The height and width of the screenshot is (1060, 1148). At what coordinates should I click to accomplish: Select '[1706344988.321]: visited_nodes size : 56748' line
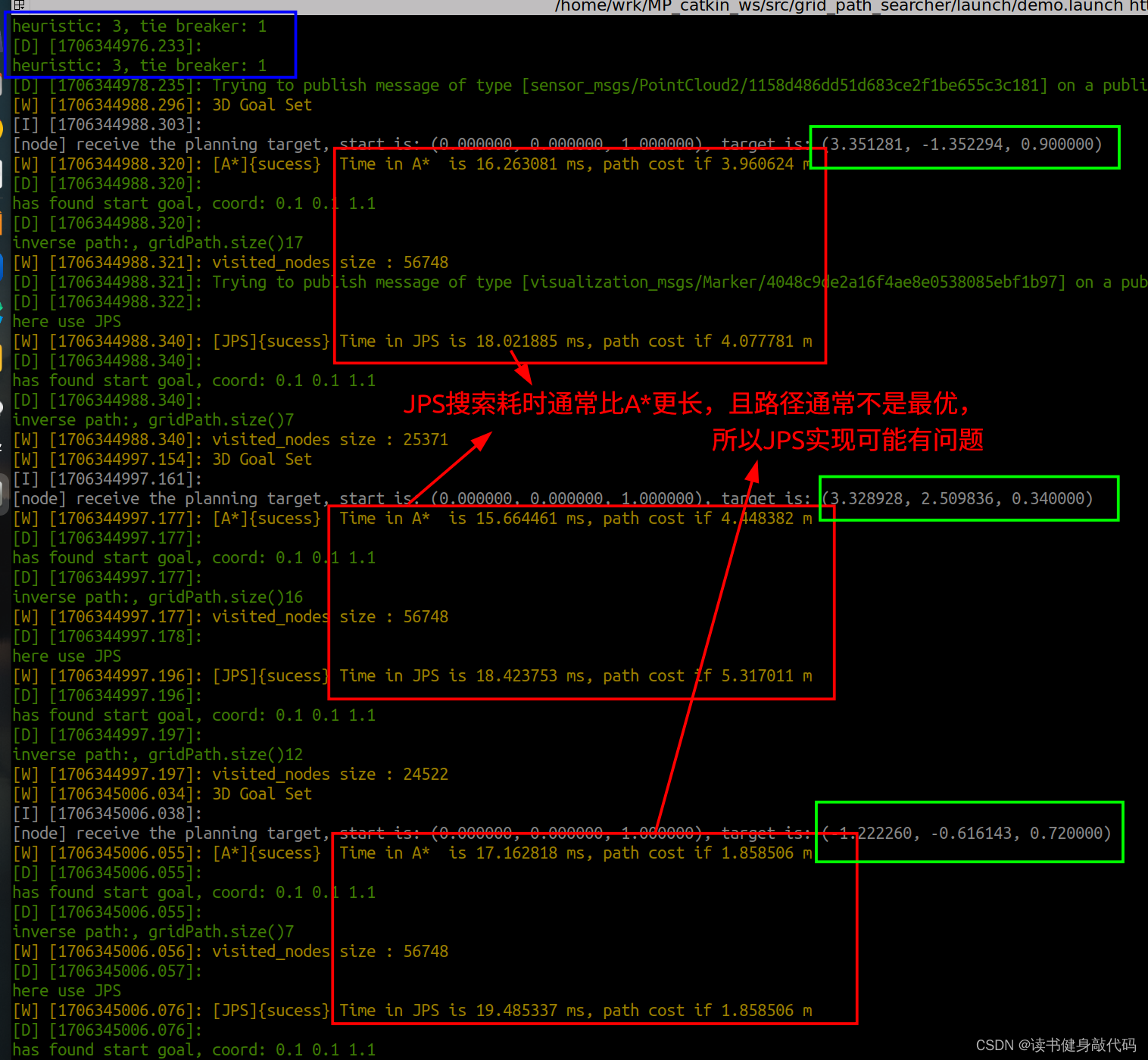(x=230, y=263)
